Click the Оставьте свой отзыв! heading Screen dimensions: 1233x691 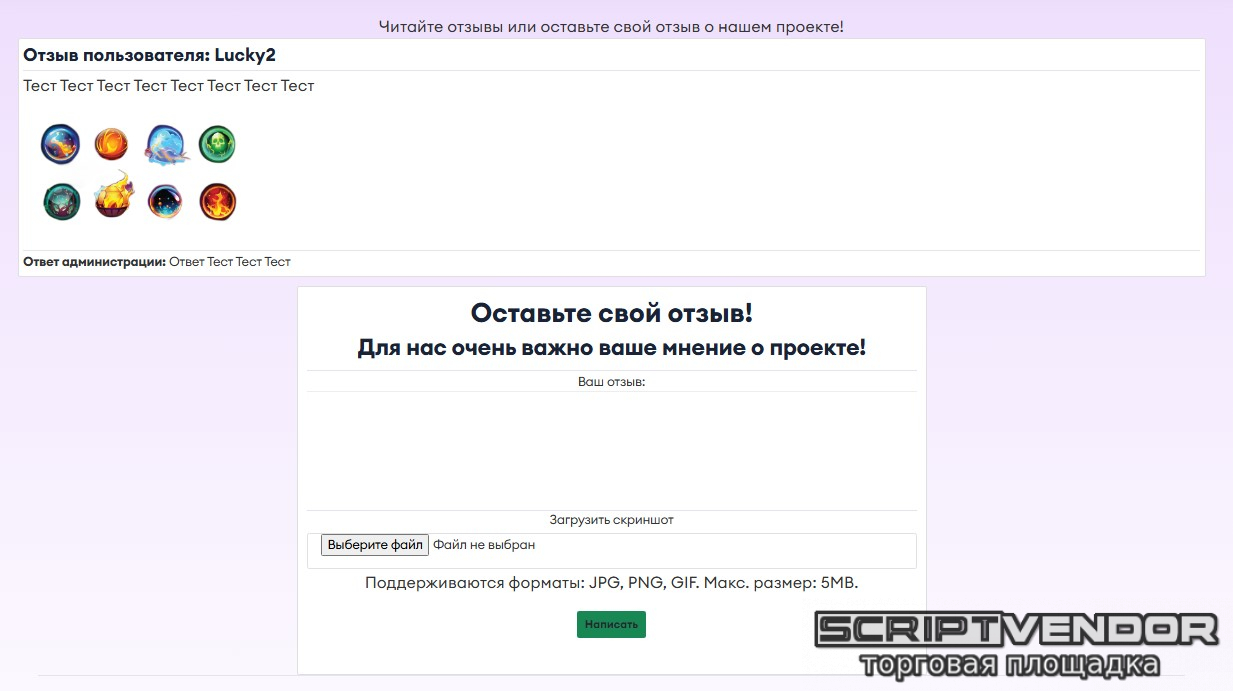611,313
